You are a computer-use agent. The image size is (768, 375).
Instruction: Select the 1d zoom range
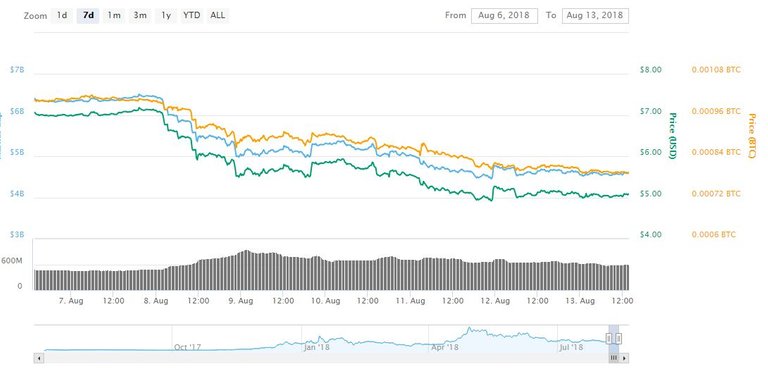62,16
